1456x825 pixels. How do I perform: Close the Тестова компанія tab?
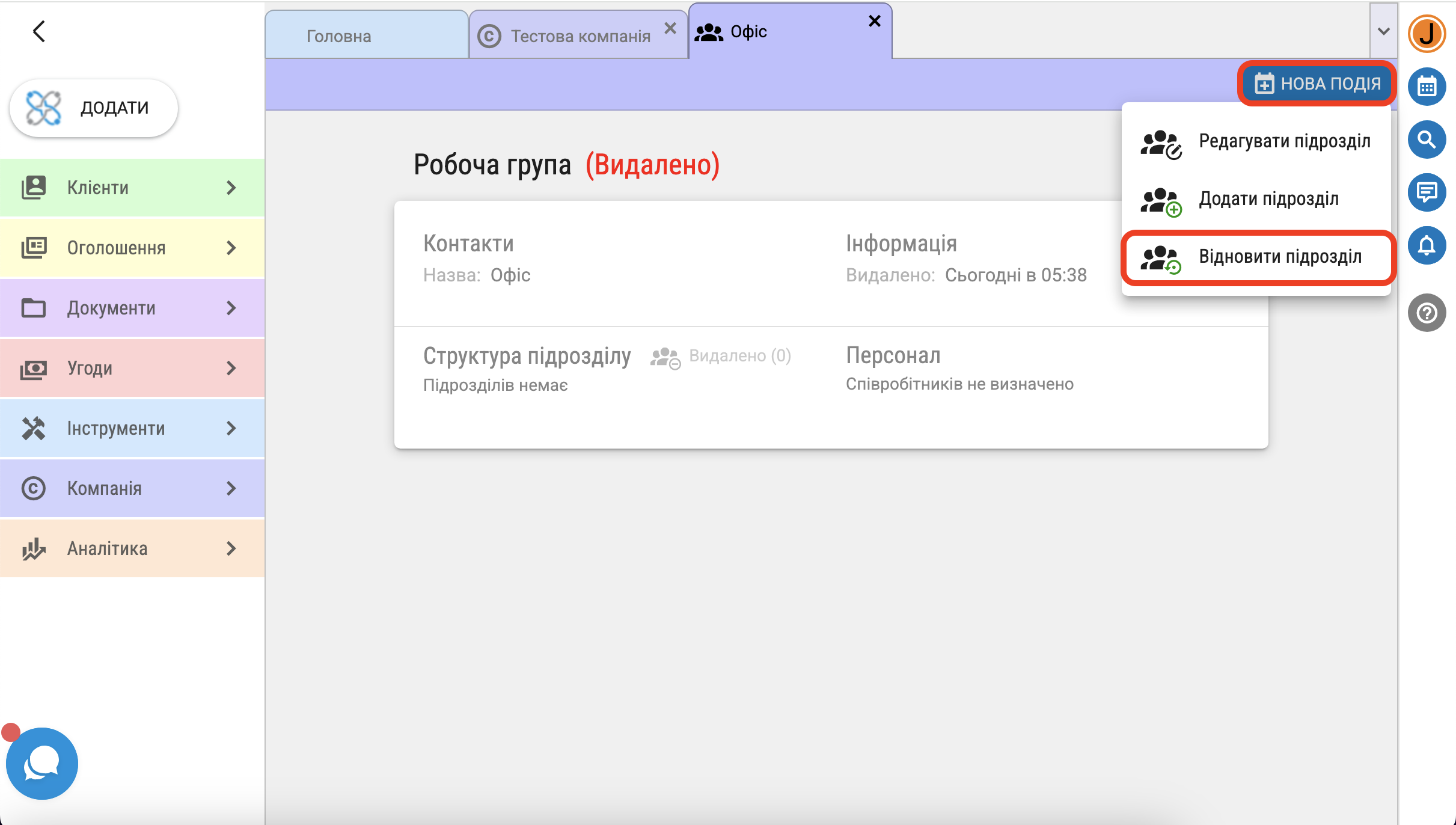[670, 28]
